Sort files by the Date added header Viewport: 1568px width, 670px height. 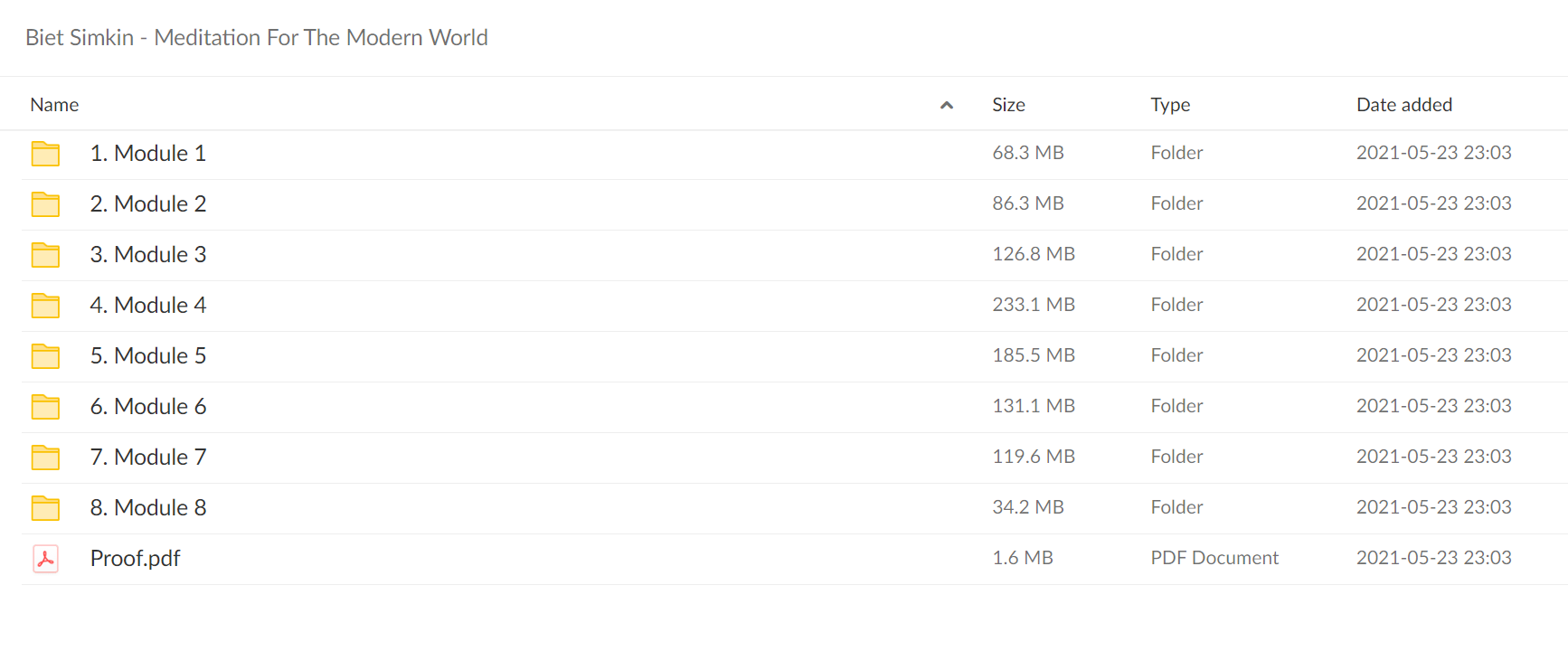click(1404, 105)
